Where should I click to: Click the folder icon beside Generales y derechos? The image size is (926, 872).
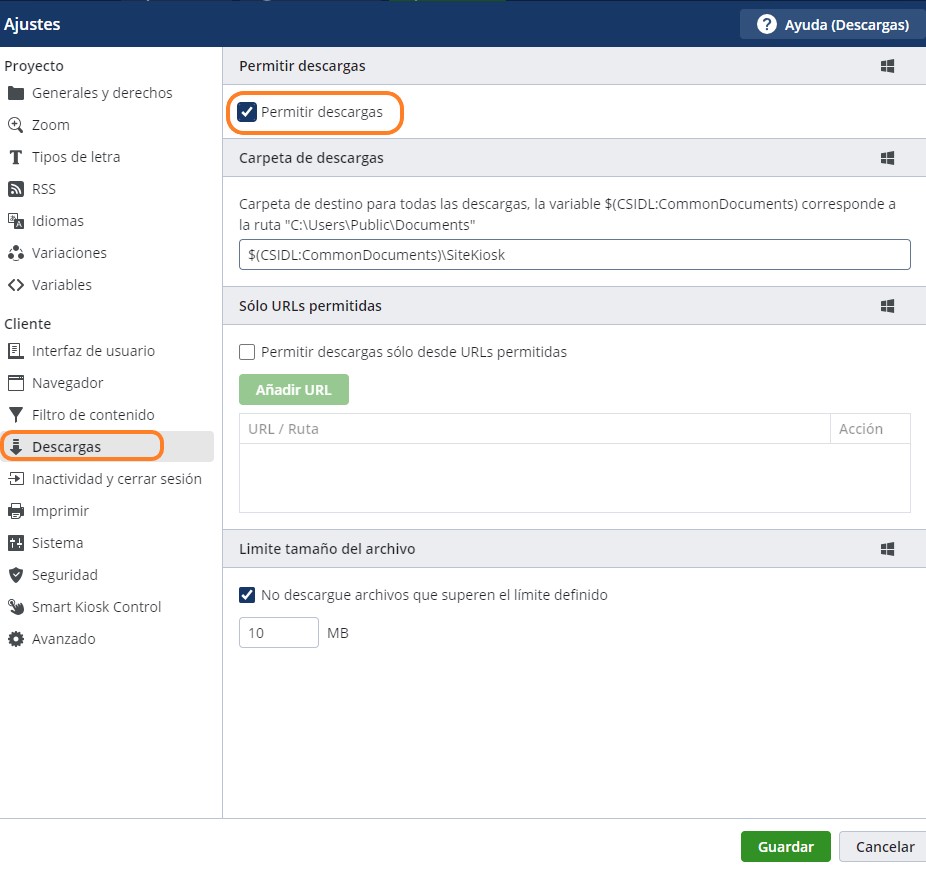(x=15, y=93)
